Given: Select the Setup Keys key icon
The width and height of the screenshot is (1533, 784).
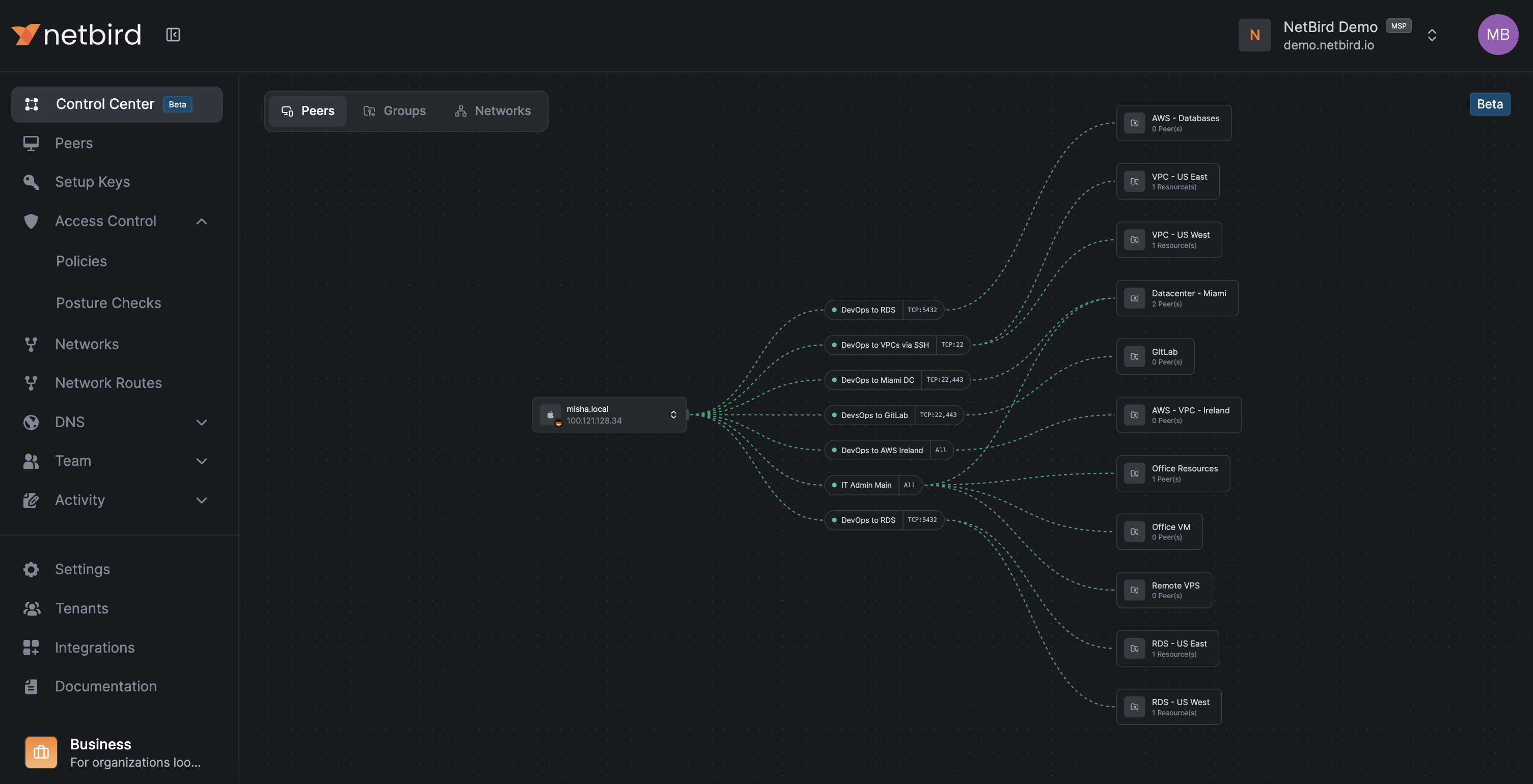Looking at the screenshot, I should coord(31,182).
